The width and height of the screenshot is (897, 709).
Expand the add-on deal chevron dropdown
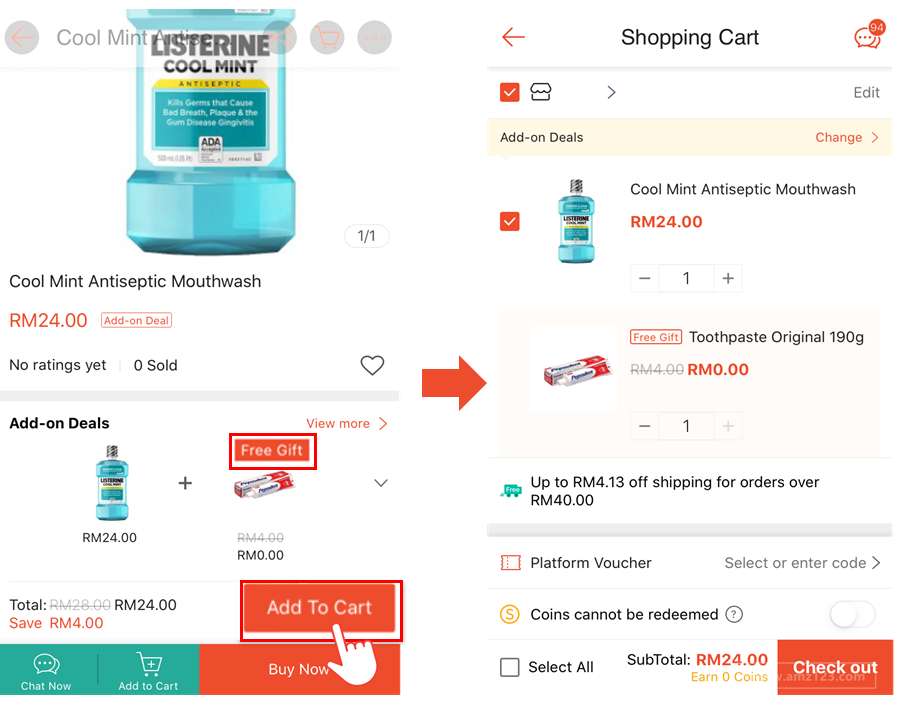tap(380, 483)
